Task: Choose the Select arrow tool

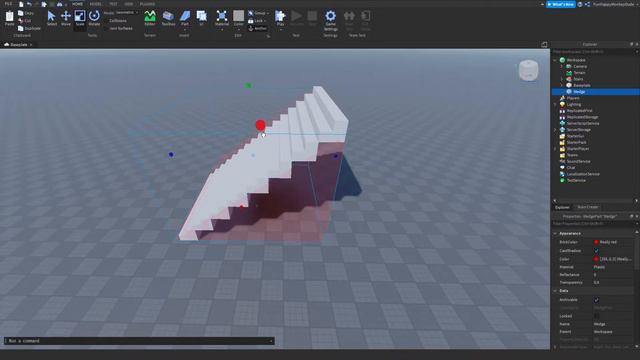Action: point(51,18)
